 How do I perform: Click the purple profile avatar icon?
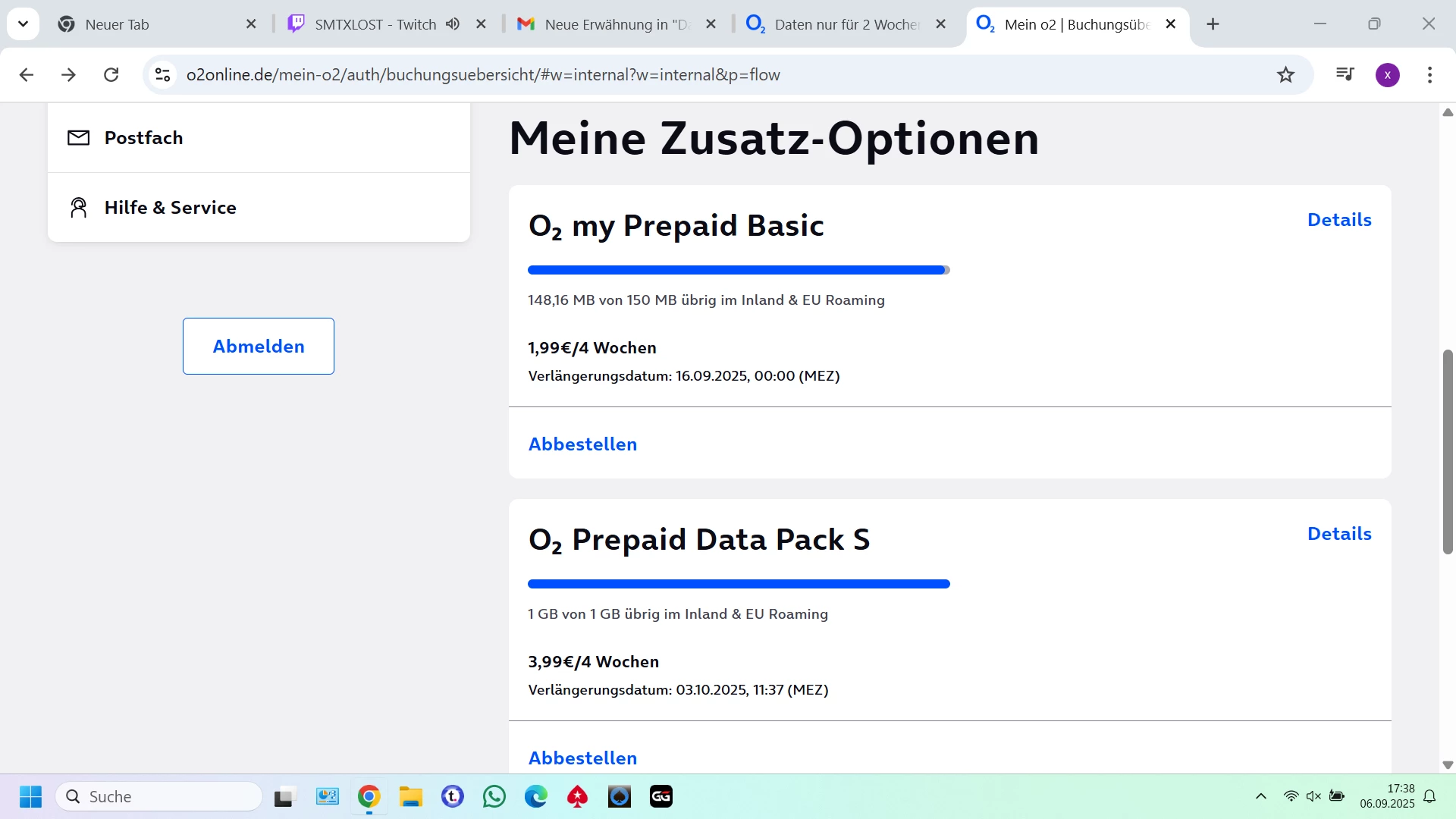(x=1387, y=74)
